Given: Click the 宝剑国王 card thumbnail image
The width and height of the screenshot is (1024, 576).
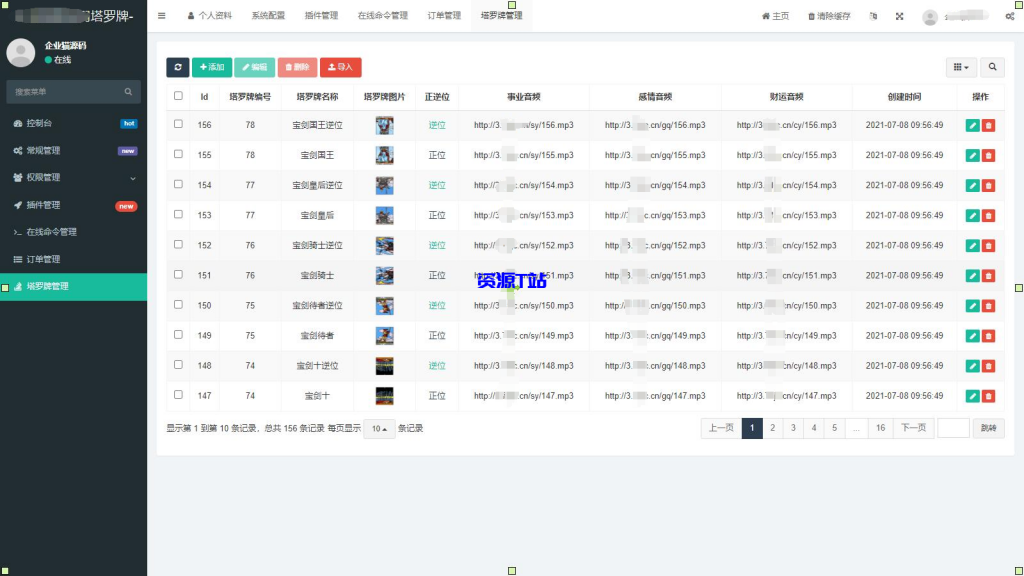Looking at the screenshot, I should pyautogui.click(x=384, y=155).
